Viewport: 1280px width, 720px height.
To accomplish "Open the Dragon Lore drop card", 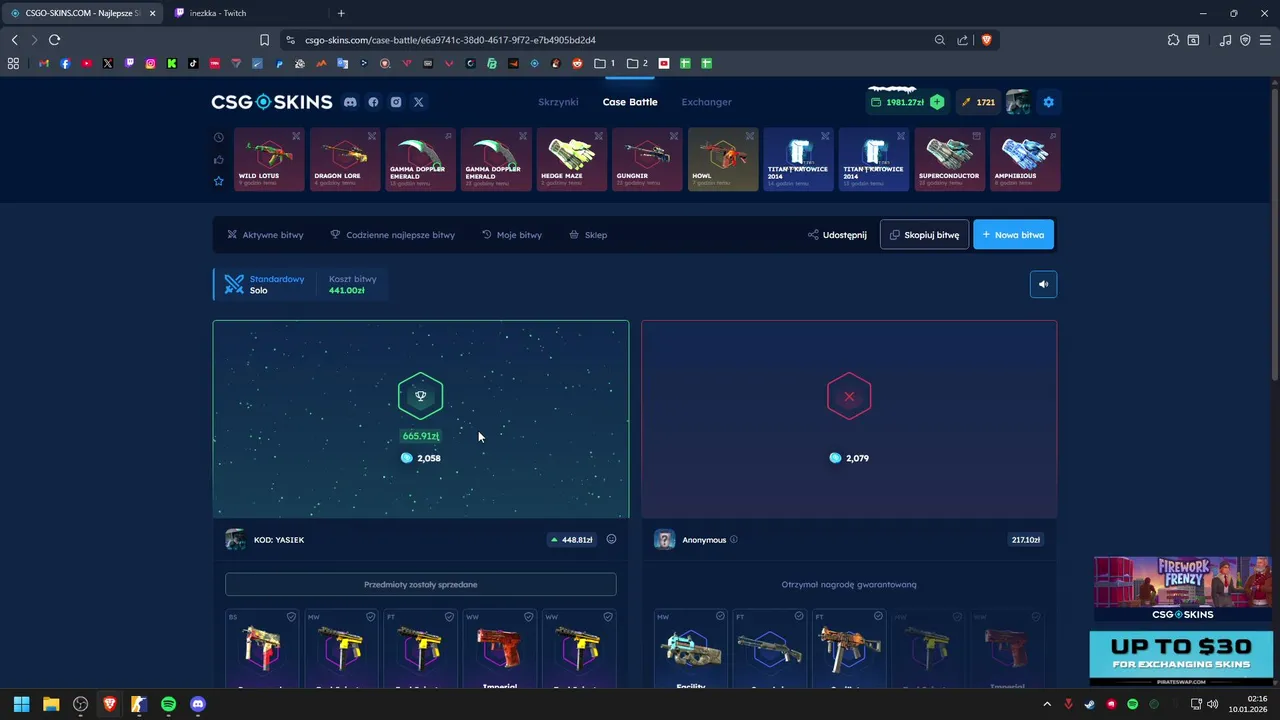I will [x=344, y=159].
